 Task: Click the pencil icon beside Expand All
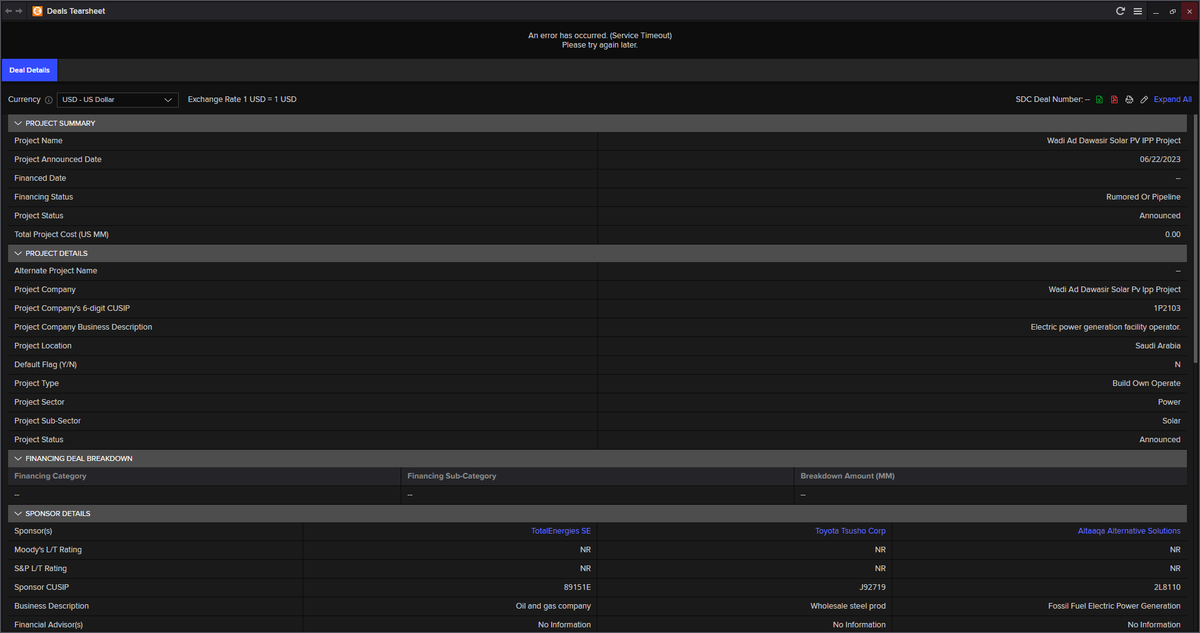(1144, 100)
